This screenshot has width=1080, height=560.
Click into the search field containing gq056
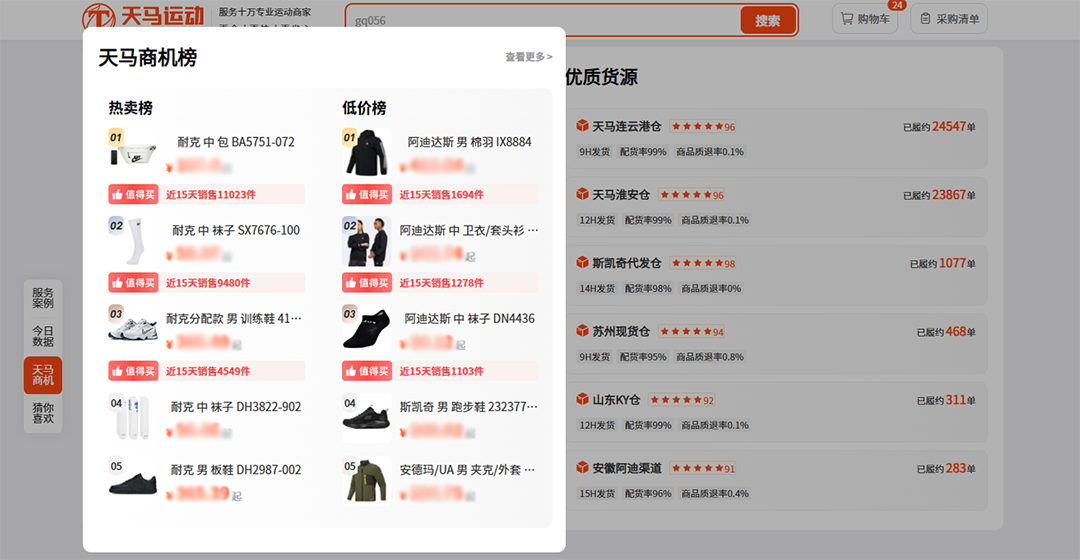point(540,20)
